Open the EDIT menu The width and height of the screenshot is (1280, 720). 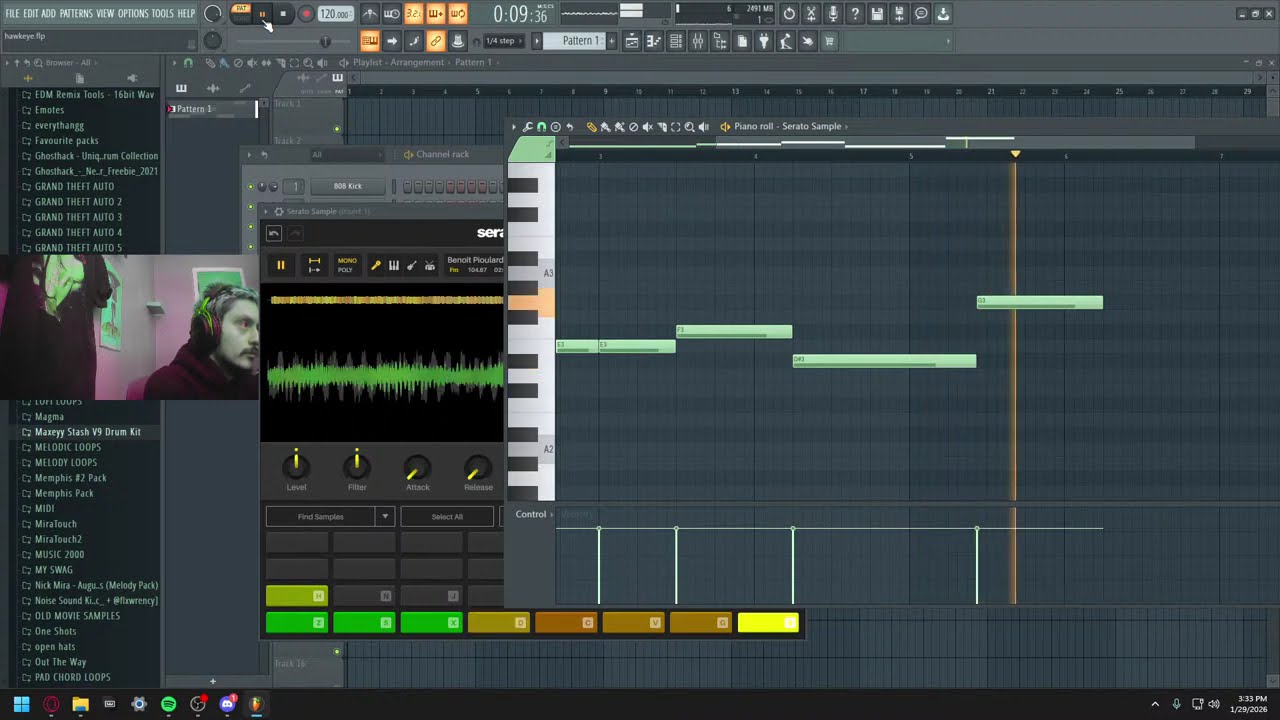point(31,14)
